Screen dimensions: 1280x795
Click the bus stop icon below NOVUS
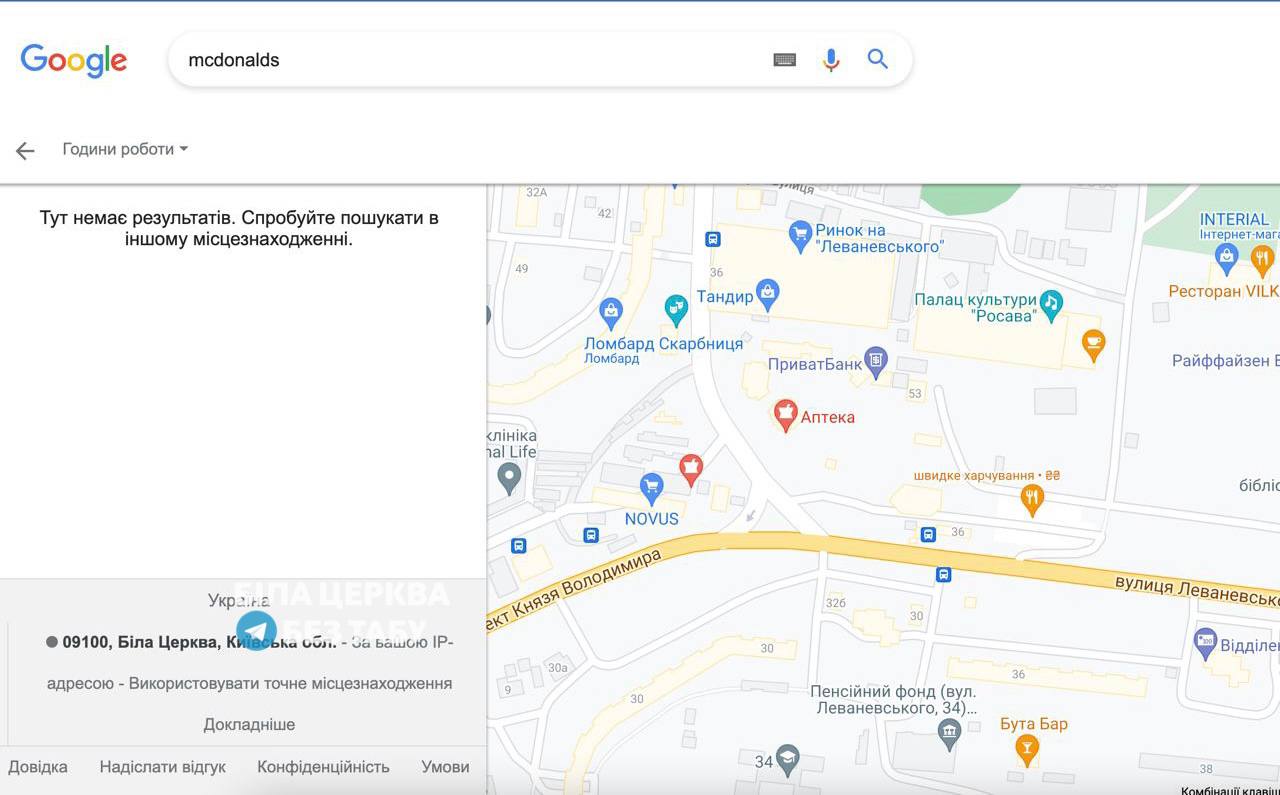pyautogui.click(x=590, y=535)
